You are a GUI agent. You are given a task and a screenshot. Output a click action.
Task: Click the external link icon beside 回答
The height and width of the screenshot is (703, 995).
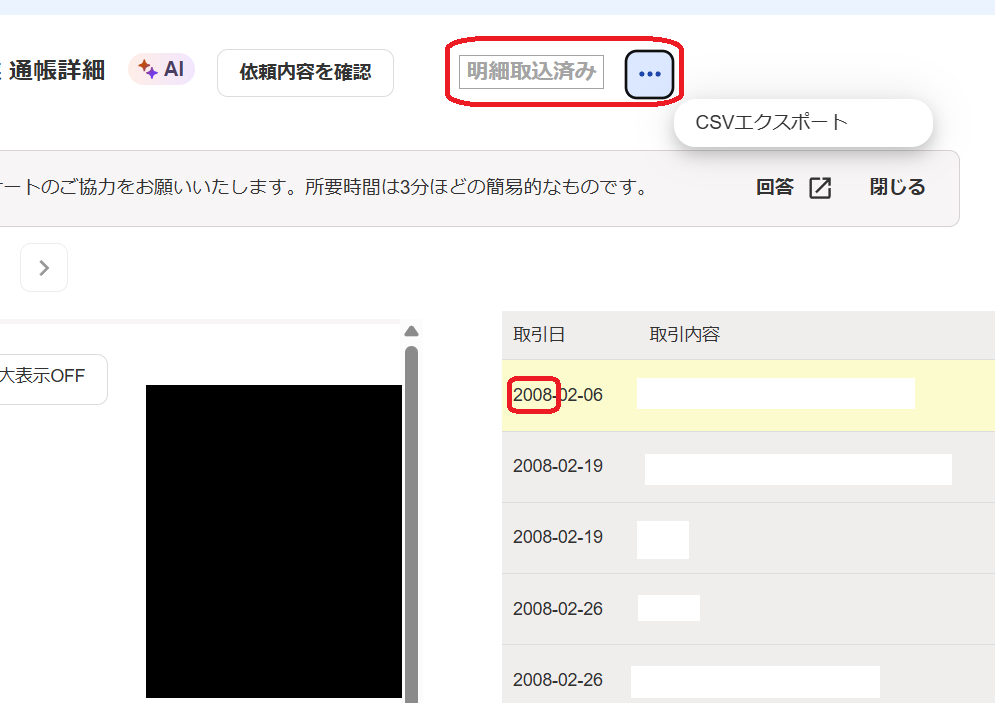[x=820, y=188]
